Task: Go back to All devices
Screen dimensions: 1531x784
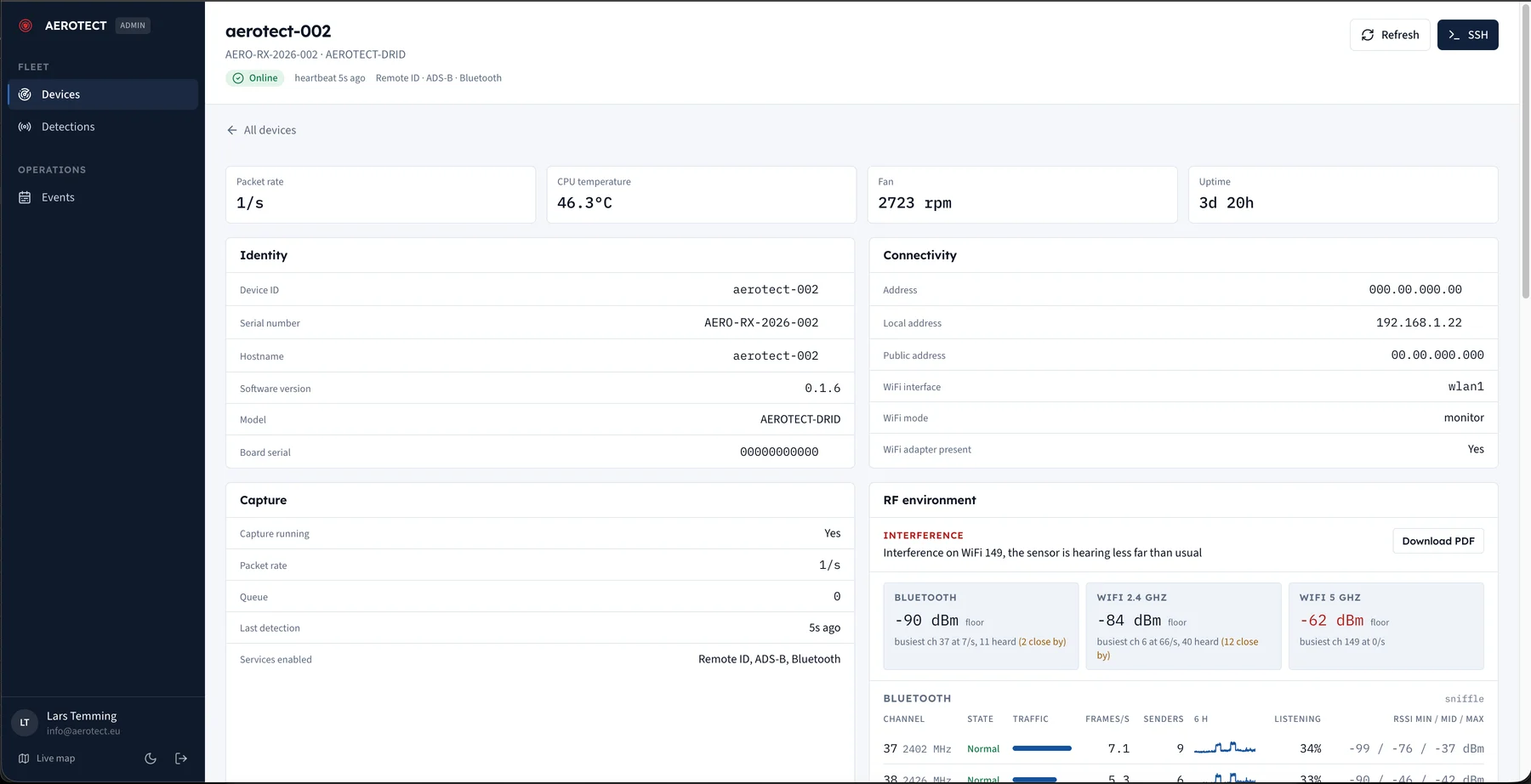Action: 261,130
